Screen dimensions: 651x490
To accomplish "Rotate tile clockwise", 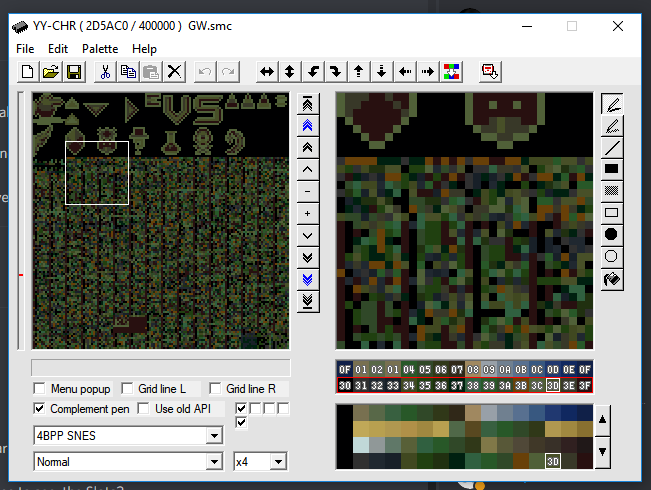I will [335, 72].
